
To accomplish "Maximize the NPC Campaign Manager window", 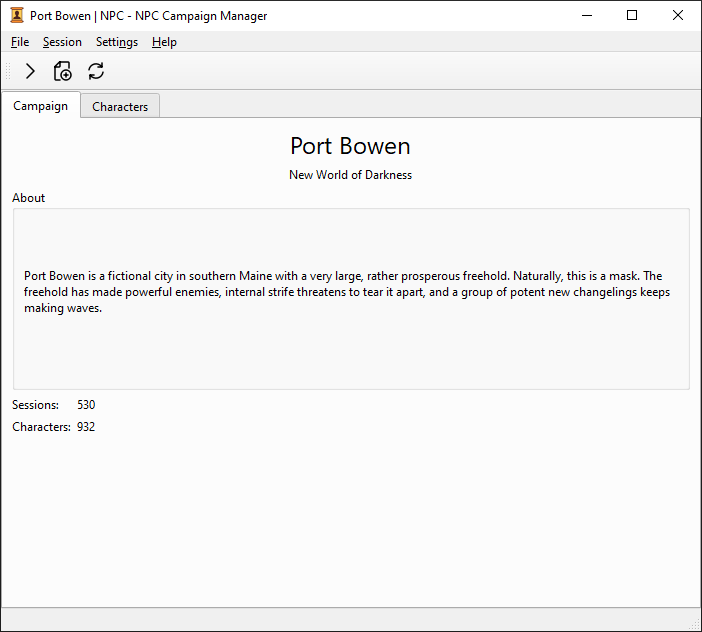I will [632, 16].
